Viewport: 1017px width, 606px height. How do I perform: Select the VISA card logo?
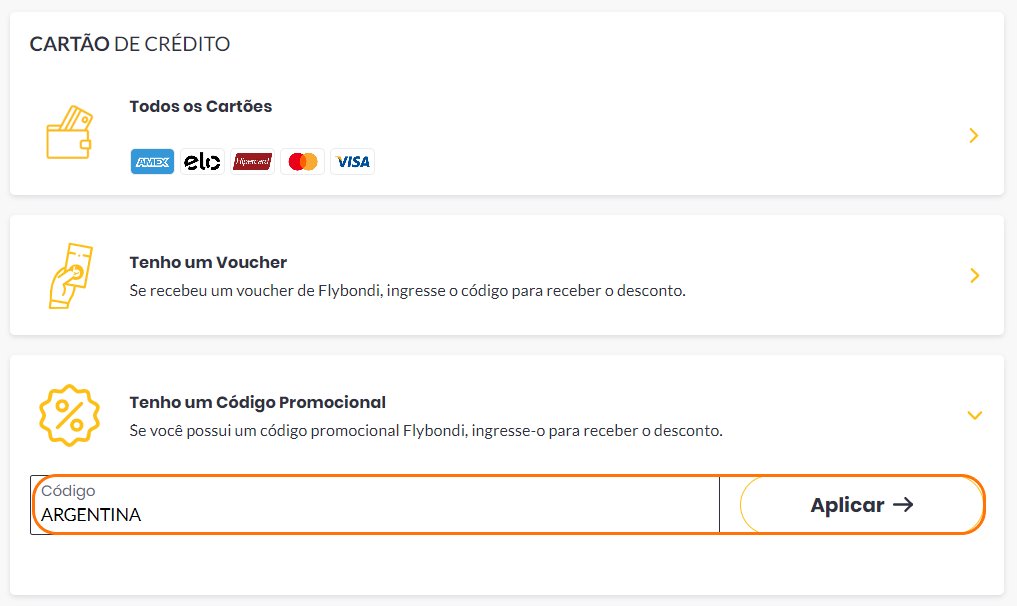[x=352, y=162]
